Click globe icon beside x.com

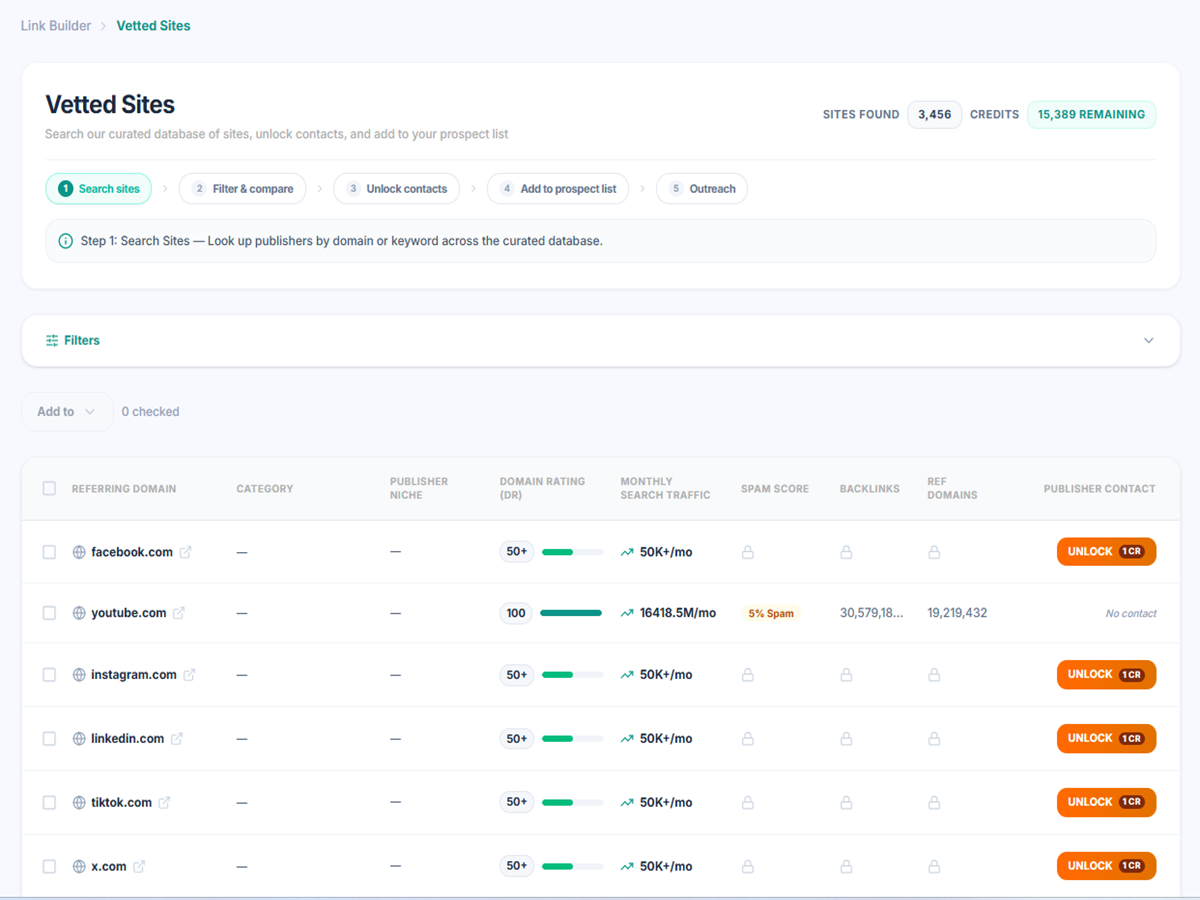[x=79, y=867]
